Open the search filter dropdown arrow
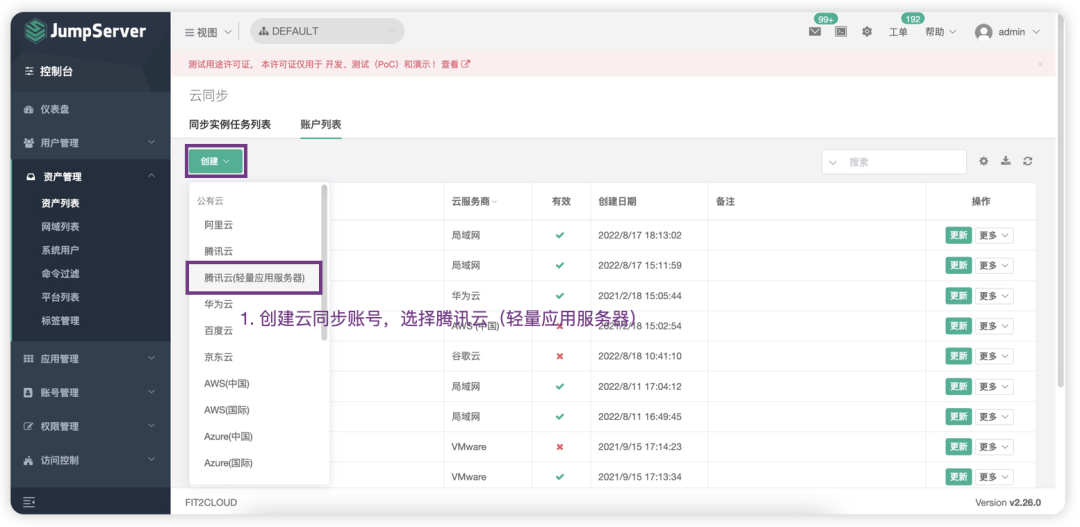The width and height of the screenshot is (1080, 527). click(833, 162)
